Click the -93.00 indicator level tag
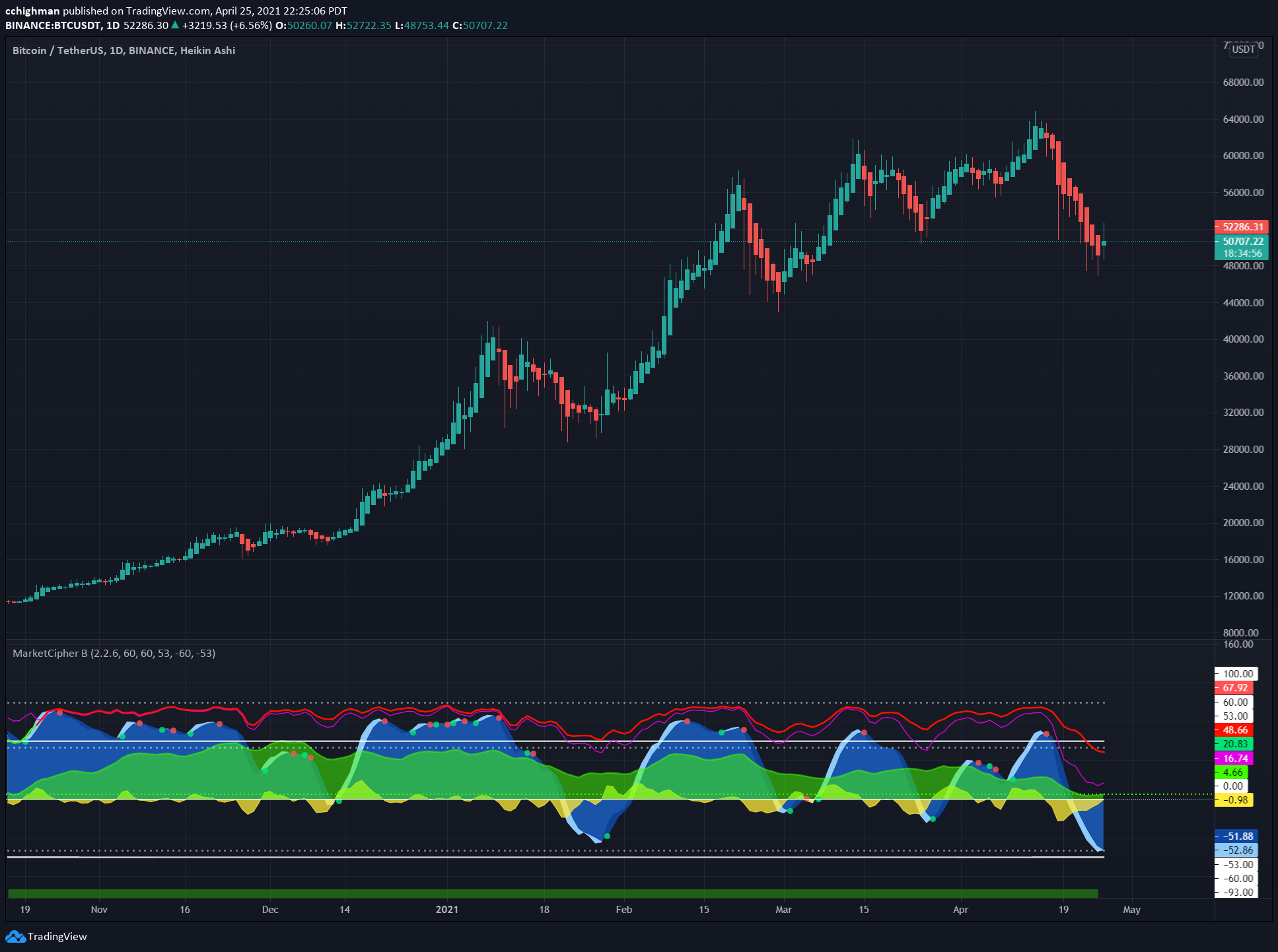Screen dimensions: 1278x952 [1236, 893]
